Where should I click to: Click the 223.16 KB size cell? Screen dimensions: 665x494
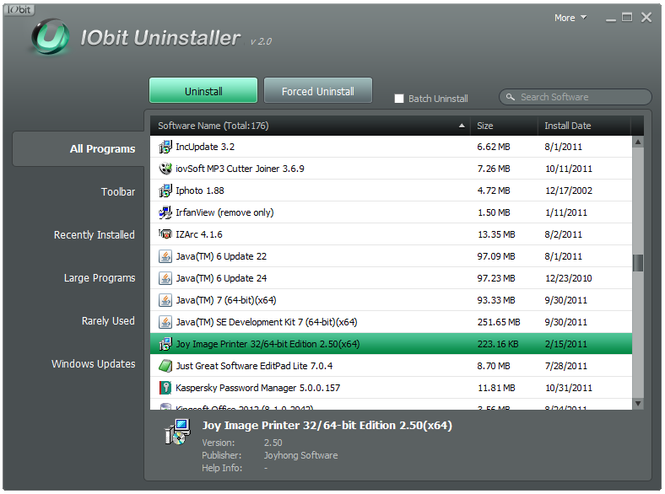pos(498,344)
